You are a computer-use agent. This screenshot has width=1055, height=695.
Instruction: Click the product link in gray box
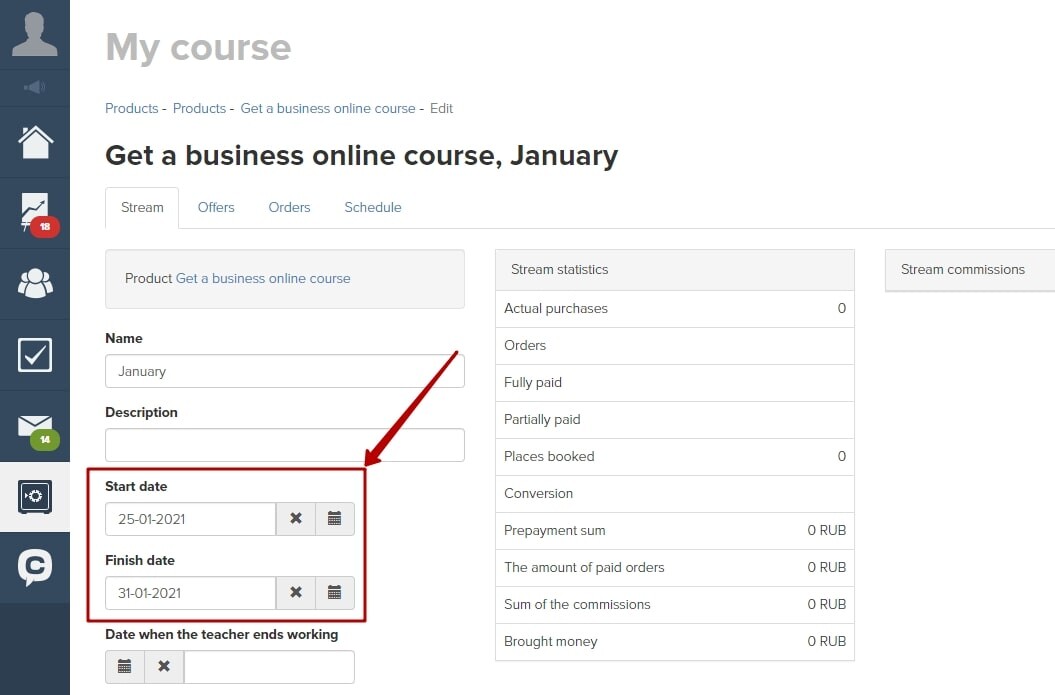point(263,278)
